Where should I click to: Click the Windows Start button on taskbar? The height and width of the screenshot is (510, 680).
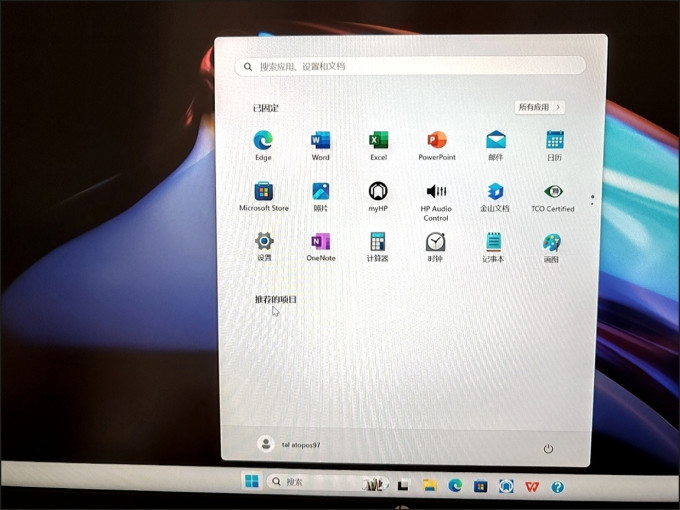[x=252, y=481]
